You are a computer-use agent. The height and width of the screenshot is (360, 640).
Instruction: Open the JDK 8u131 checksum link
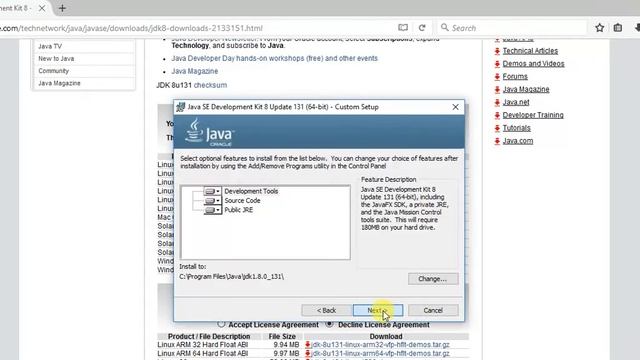click(210, 85)
